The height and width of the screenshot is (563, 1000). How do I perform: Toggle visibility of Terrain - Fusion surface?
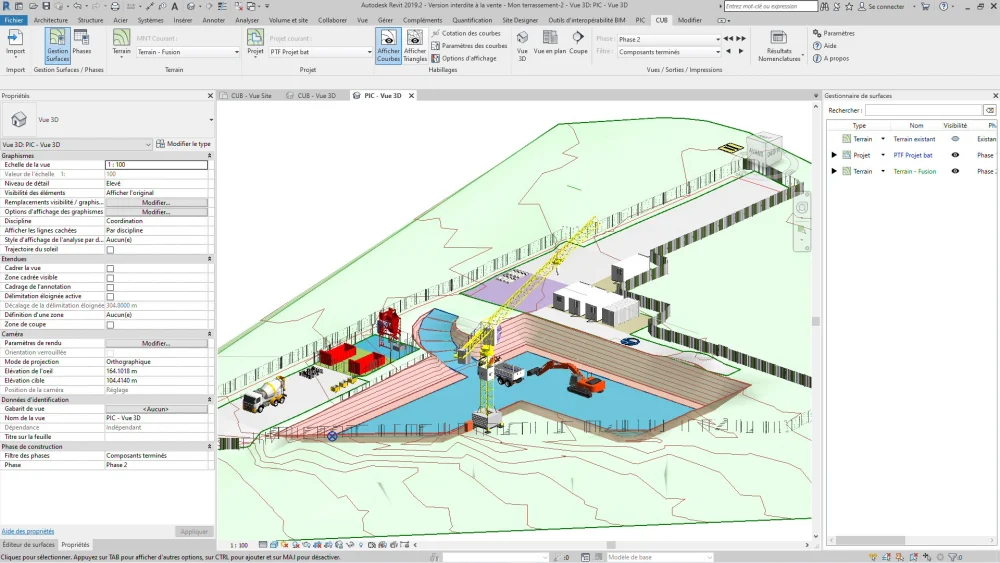955,171
